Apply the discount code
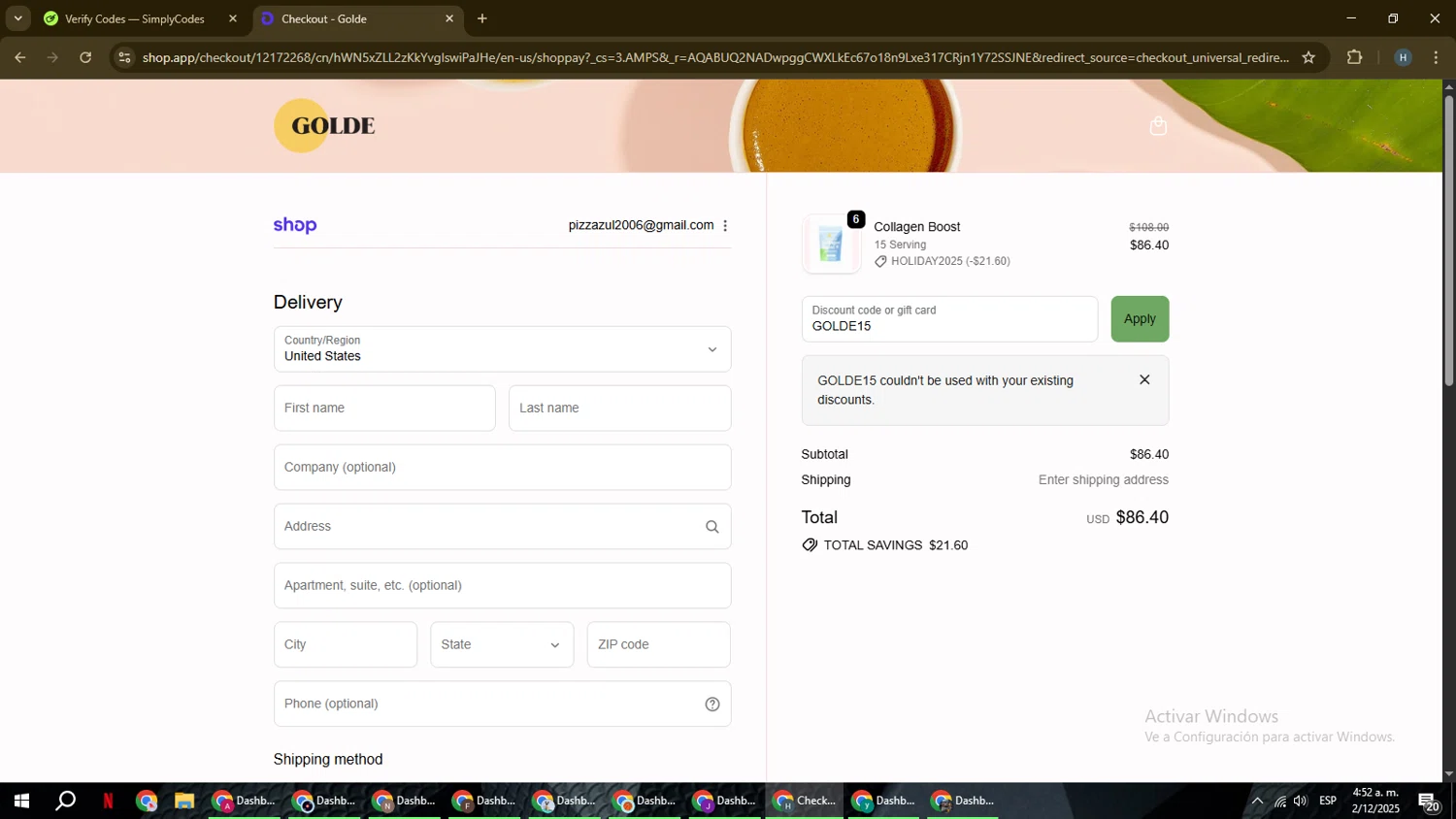This screenshot has width=1456, height=819. 1140,319
